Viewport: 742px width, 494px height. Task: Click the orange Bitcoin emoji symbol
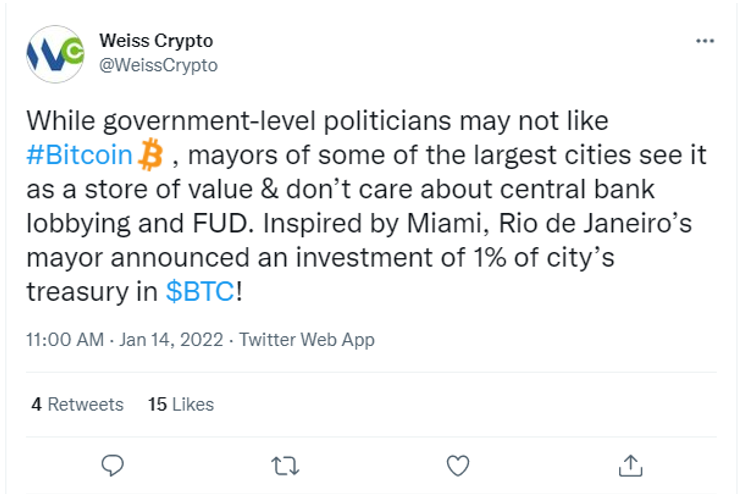(150, 155)
